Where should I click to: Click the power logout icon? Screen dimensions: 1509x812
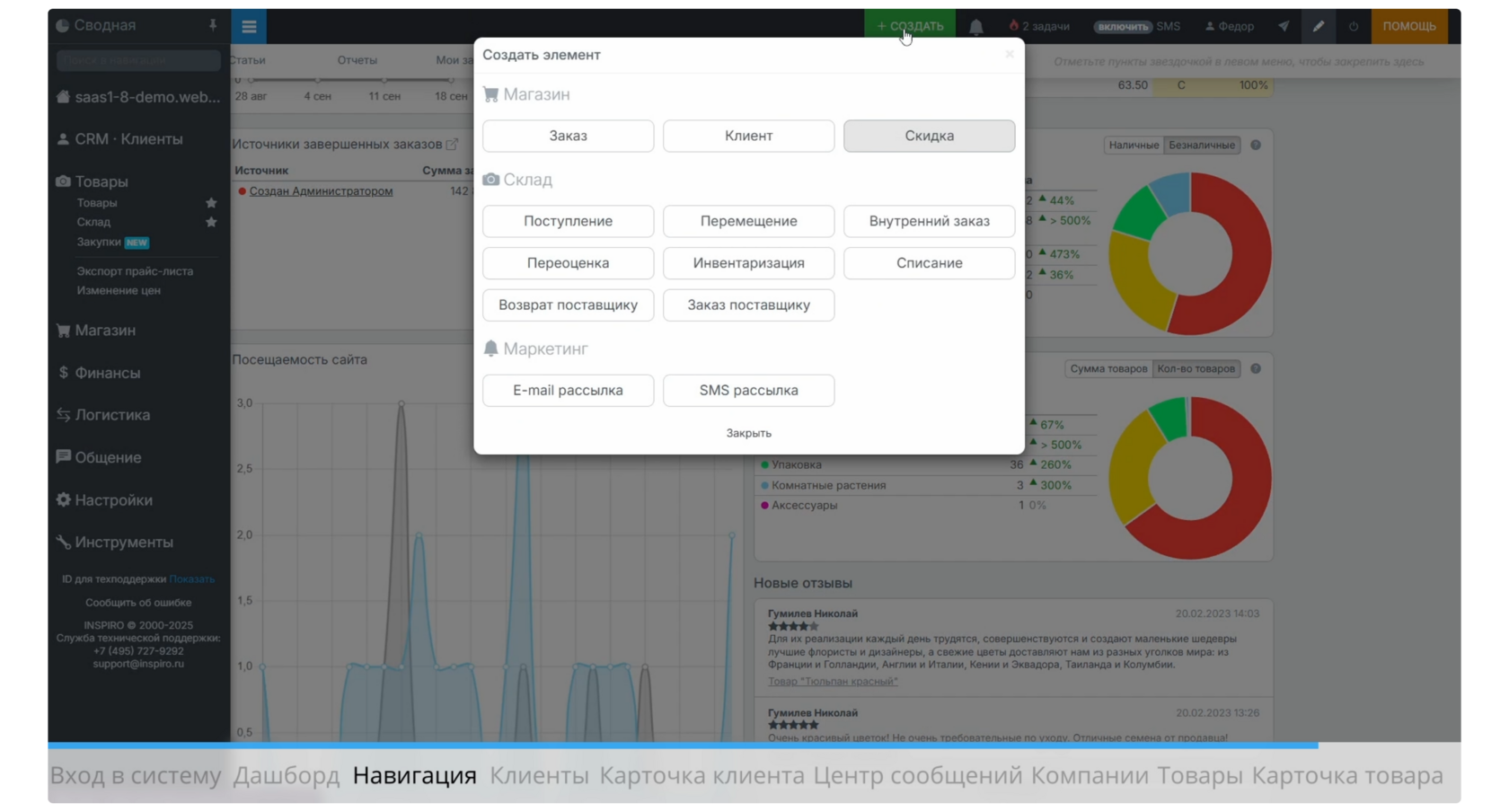(x=1354, y=26)
